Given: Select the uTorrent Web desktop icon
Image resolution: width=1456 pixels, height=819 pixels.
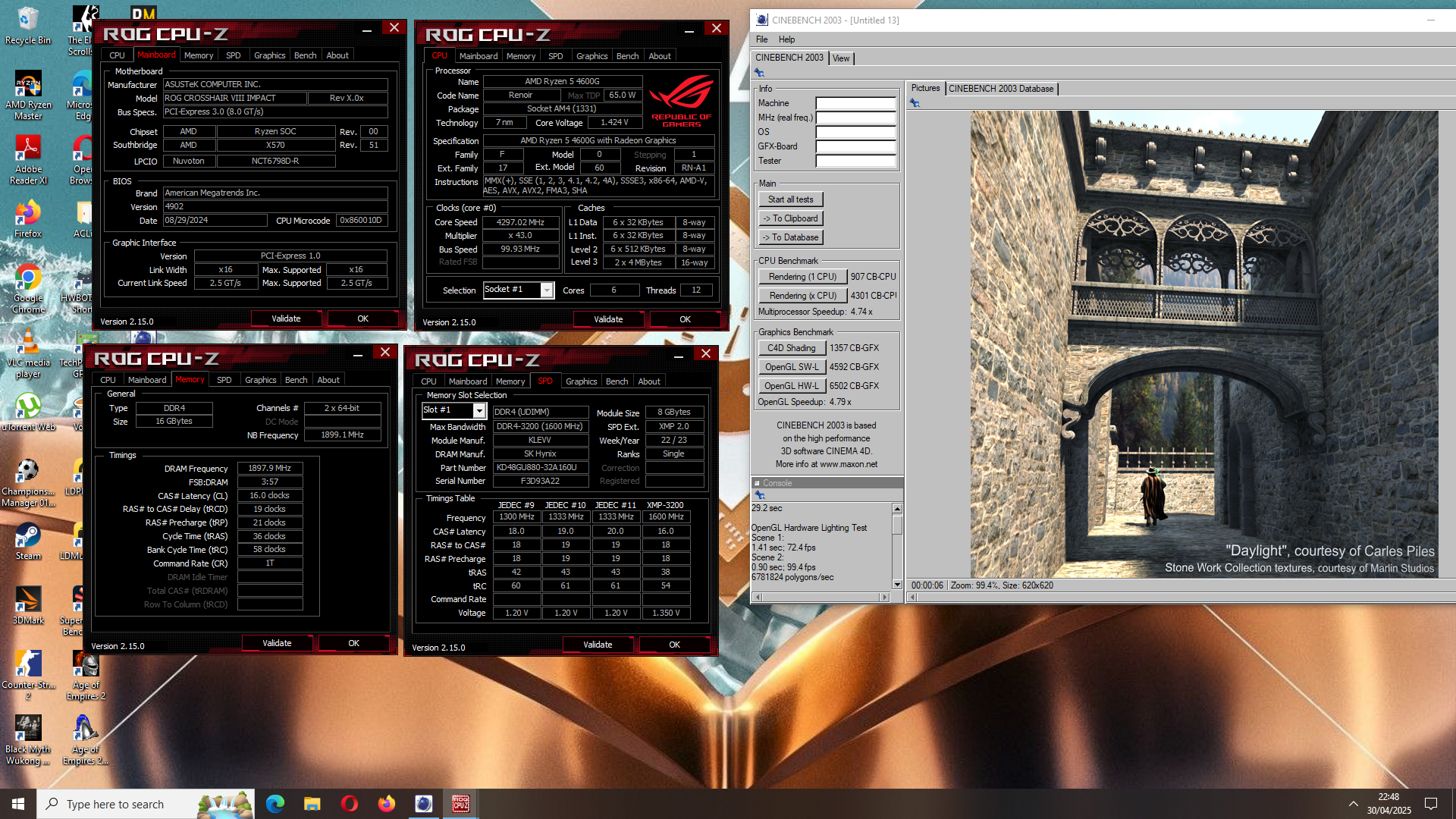Looking at the screenshot, I should pos(28,412).
